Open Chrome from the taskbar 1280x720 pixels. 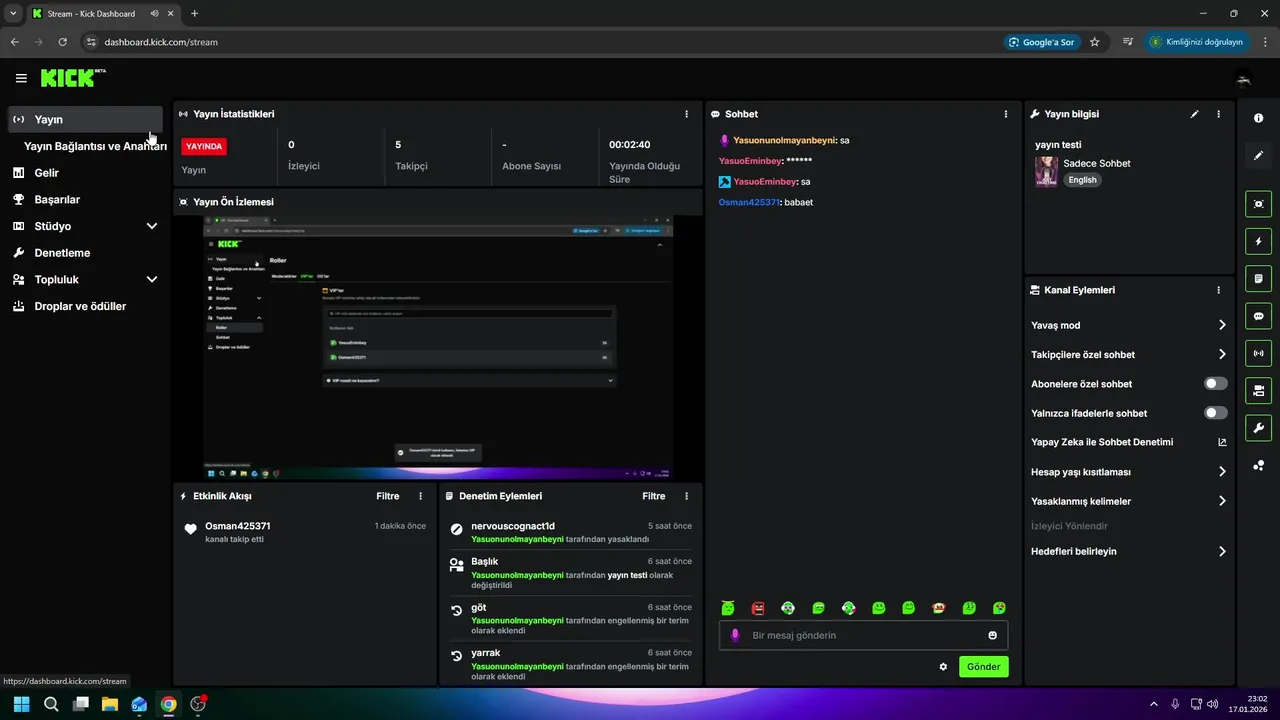[x=169, y=704]
